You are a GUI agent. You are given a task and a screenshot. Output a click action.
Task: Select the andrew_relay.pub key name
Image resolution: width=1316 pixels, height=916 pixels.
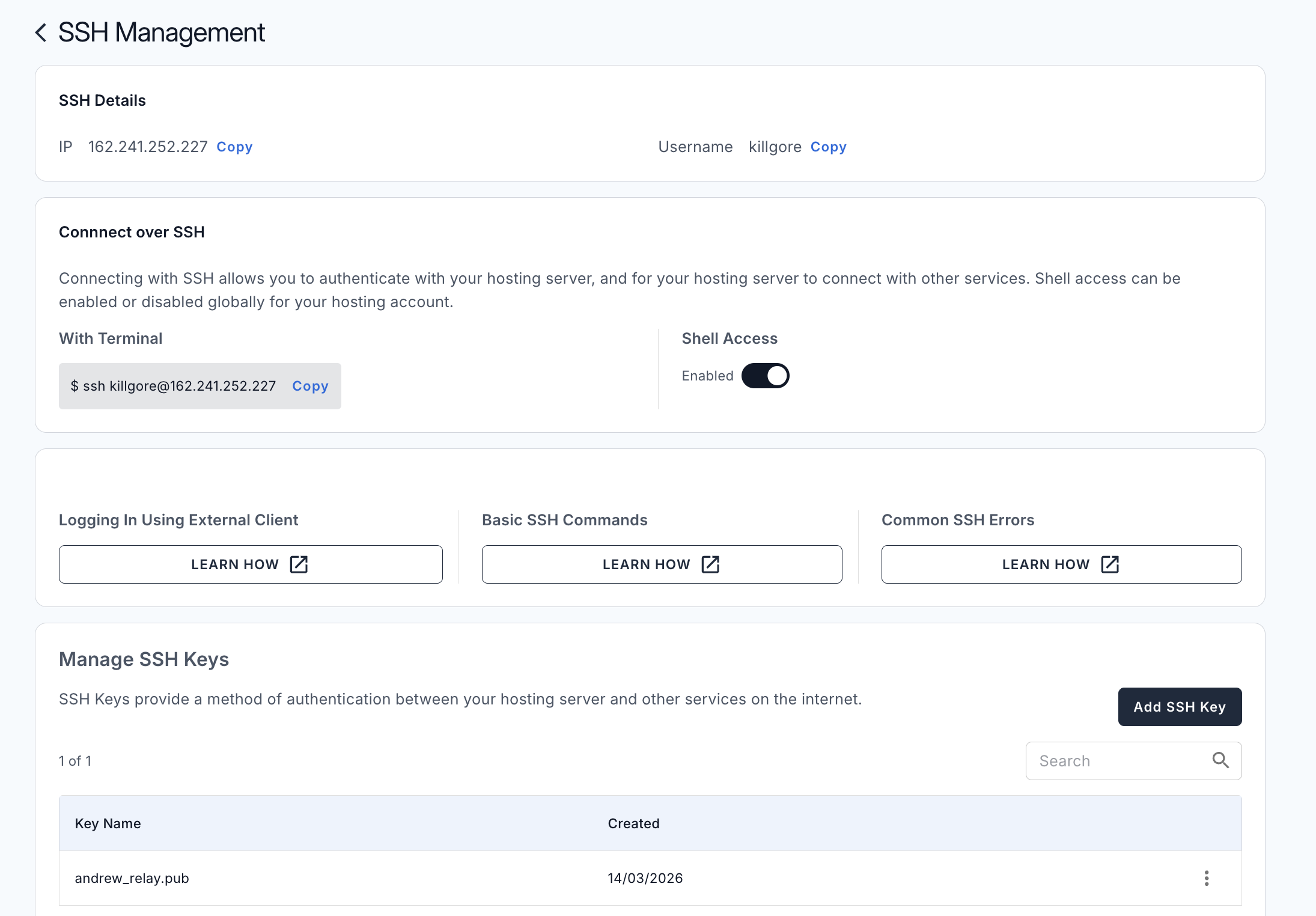tap(132, 878)
